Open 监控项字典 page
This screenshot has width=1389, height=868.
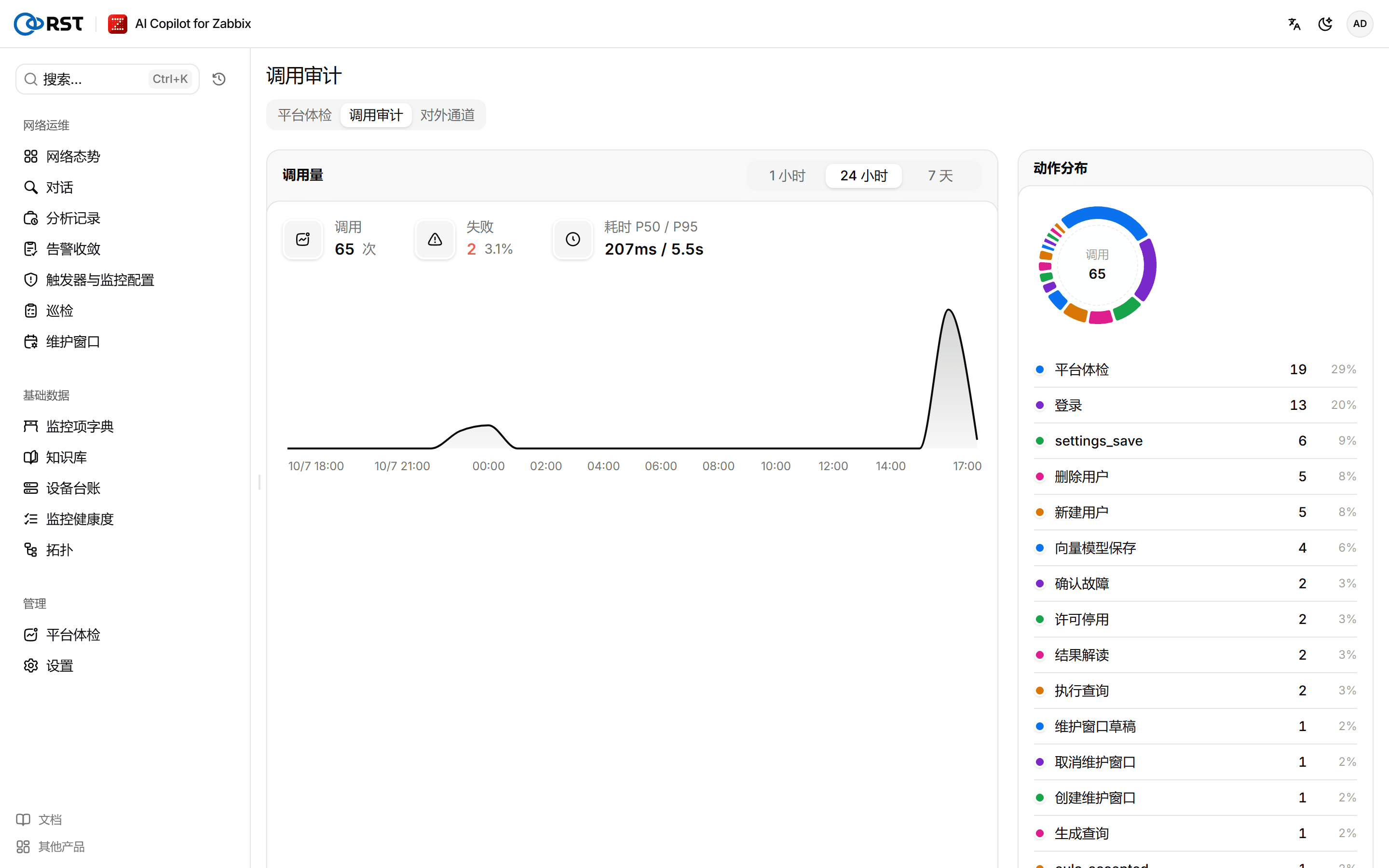[80, 426]
